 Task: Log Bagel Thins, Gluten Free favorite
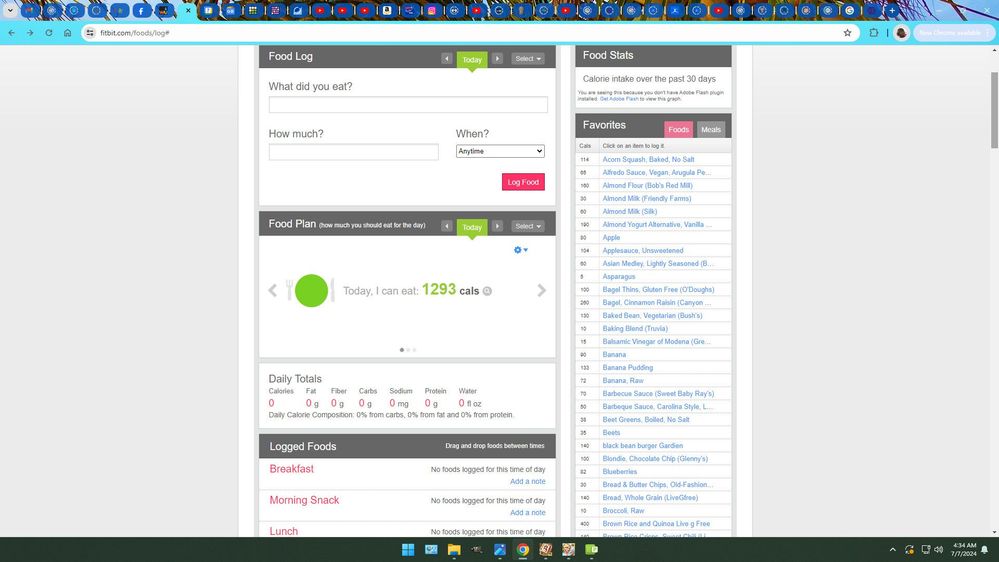pyautogui.click(x=658, y=289)
